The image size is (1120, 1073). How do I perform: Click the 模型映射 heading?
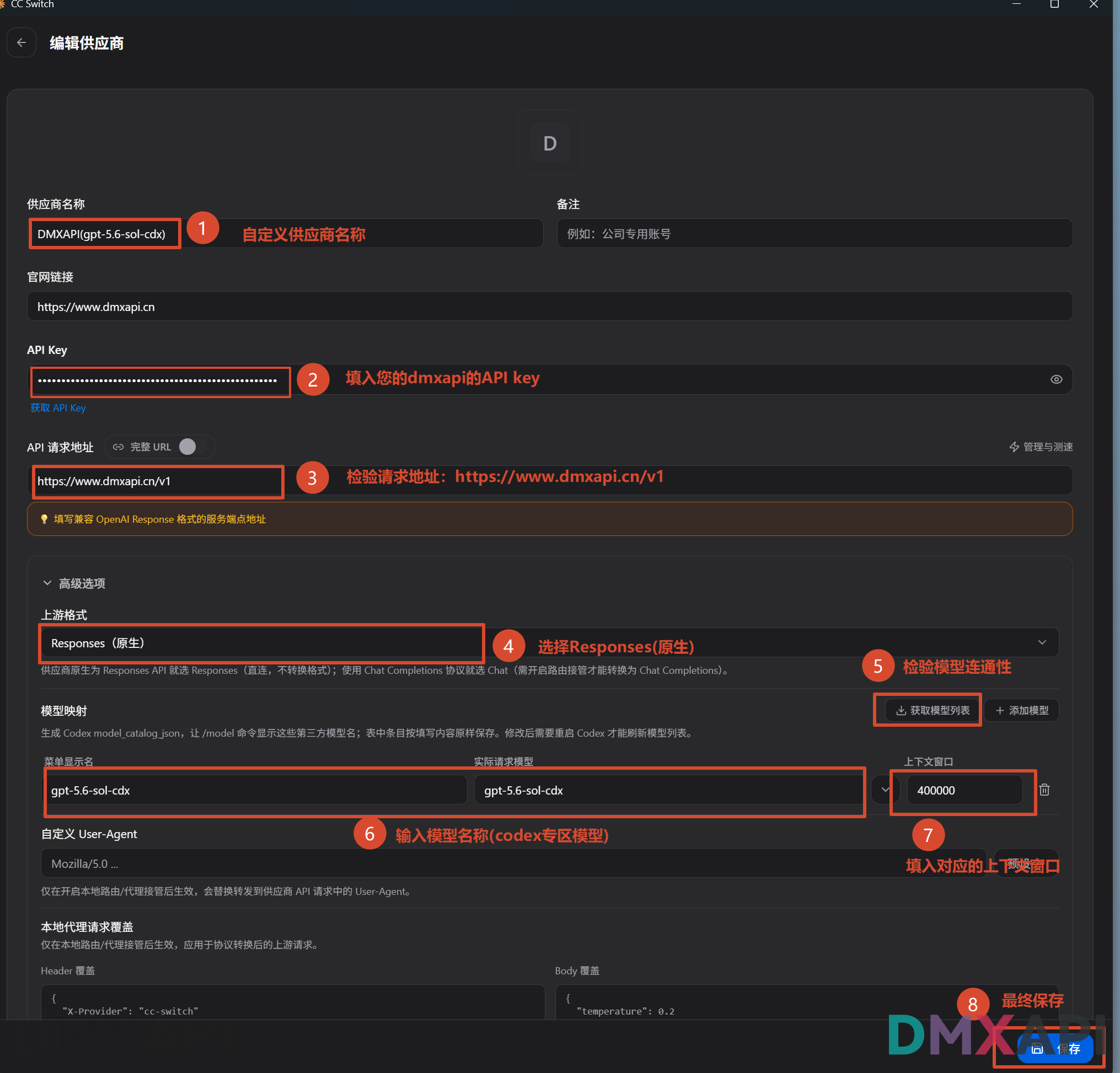(64, 711)
